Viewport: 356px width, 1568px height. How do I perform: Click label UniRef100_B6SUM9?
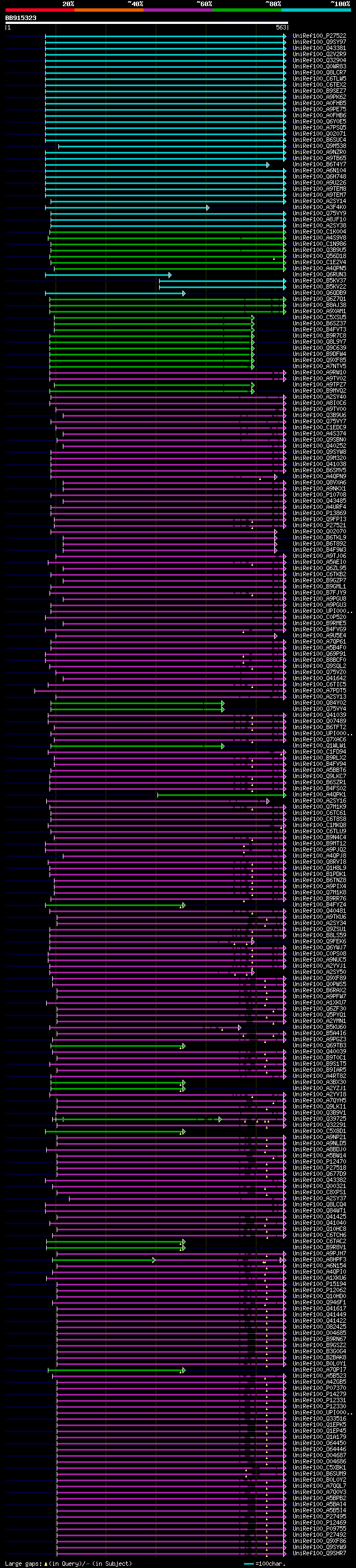(319, 1473)
